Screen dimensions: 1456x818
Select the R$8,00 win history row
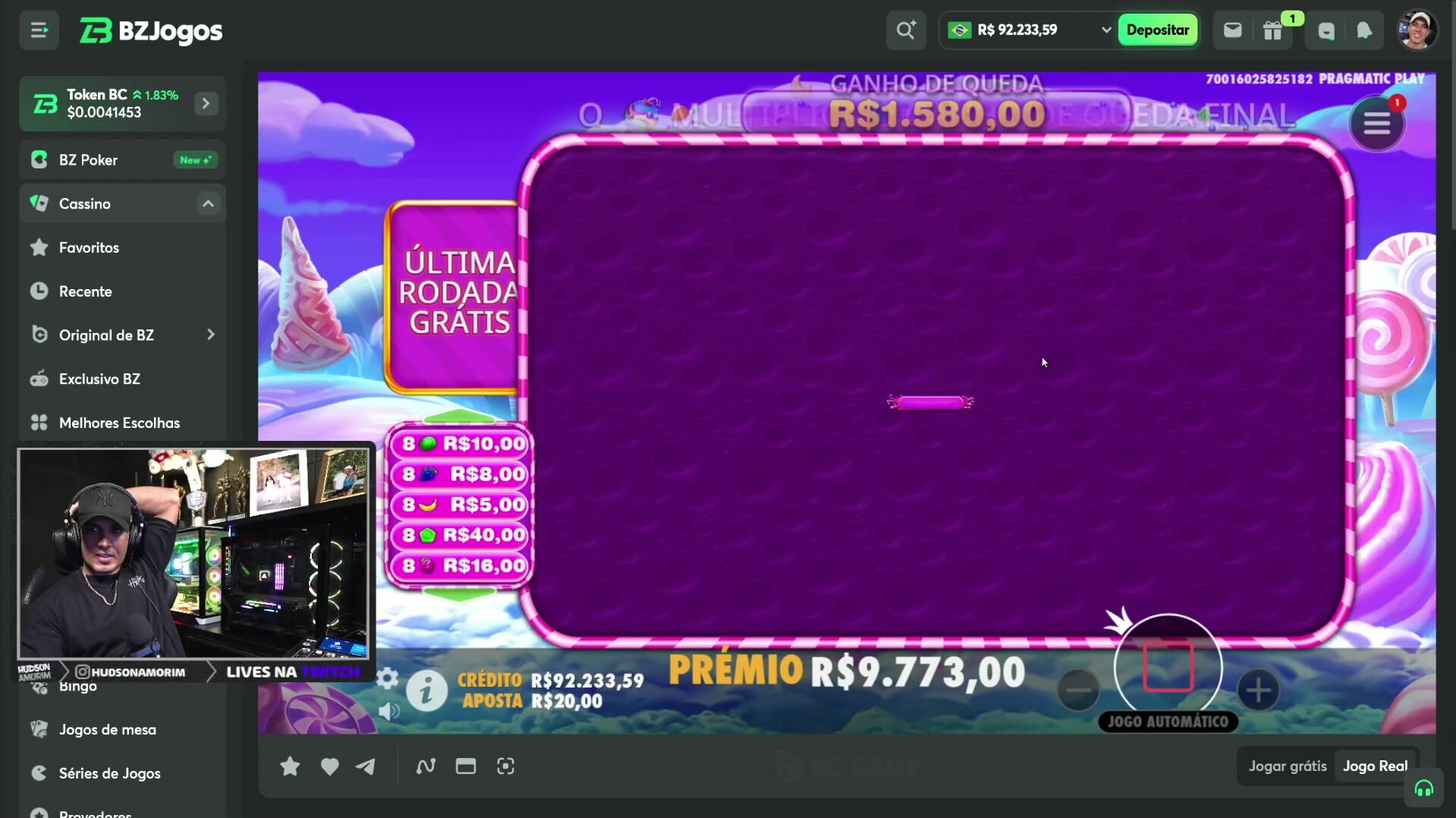tap(460, 474)
